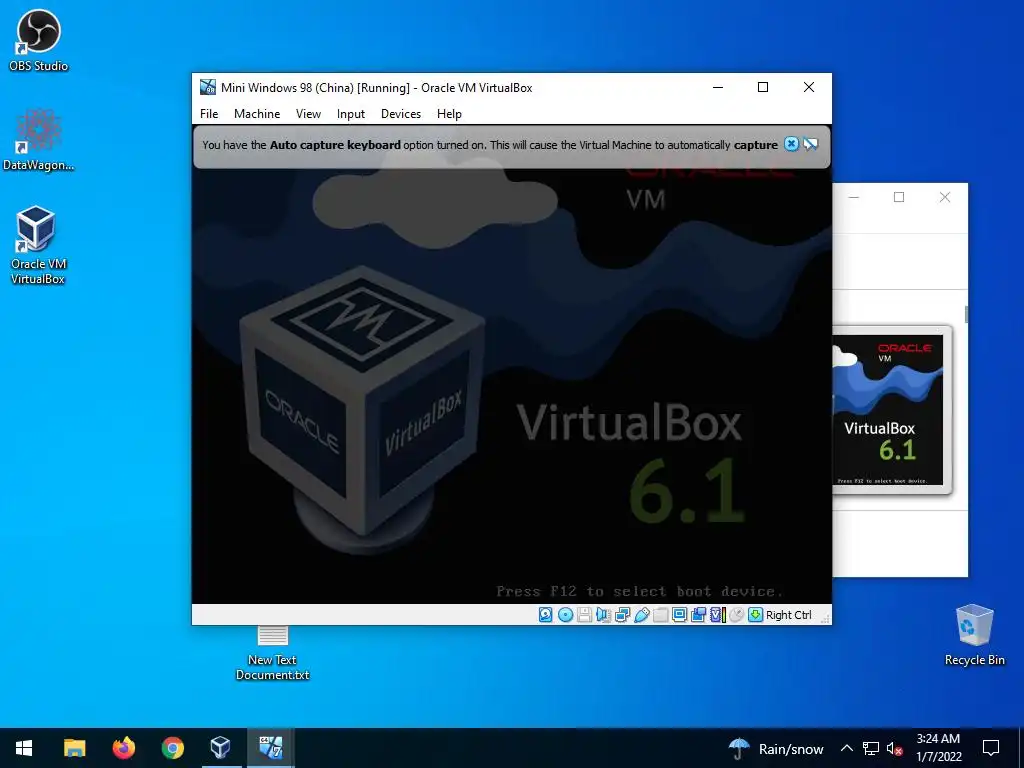Click the scrollbar in background VirtualBox Manager
The width and height of the screenshot is (1024, 768).
[x=966, y=315]
